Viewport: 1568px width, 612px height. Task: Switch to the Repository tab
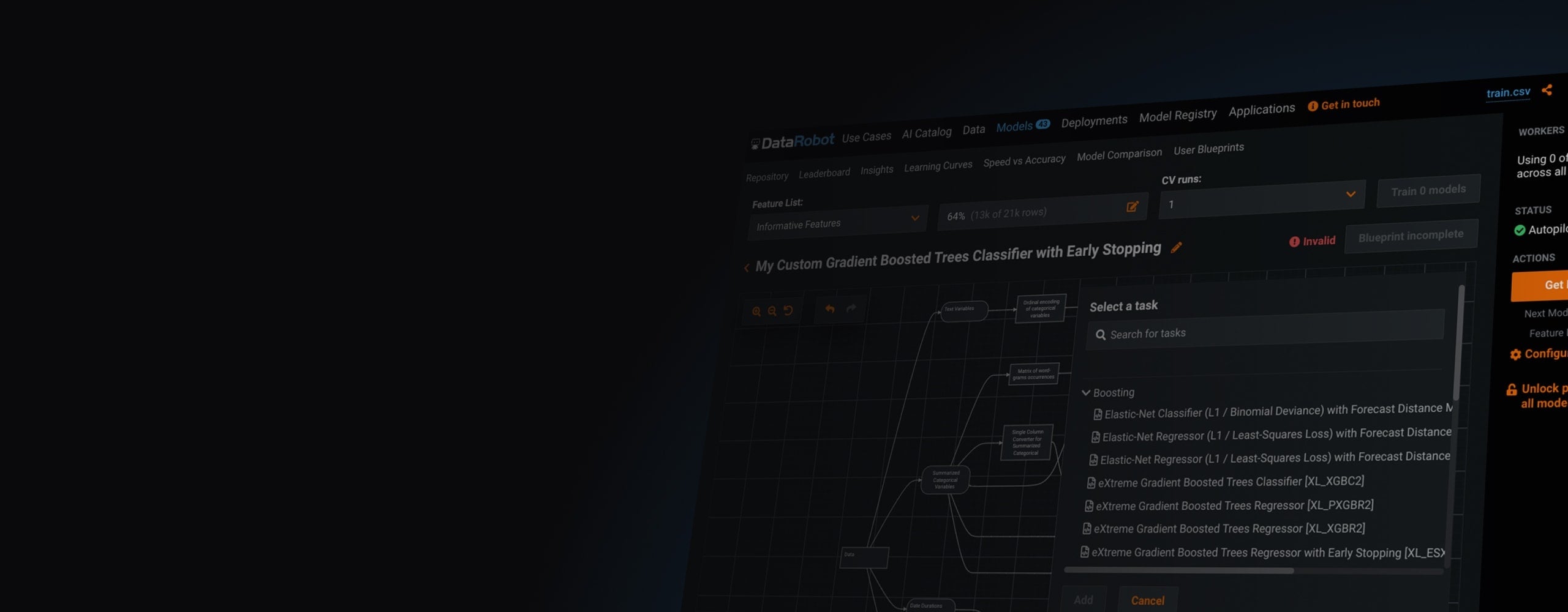pyautogui.click(x=767, y=177)
